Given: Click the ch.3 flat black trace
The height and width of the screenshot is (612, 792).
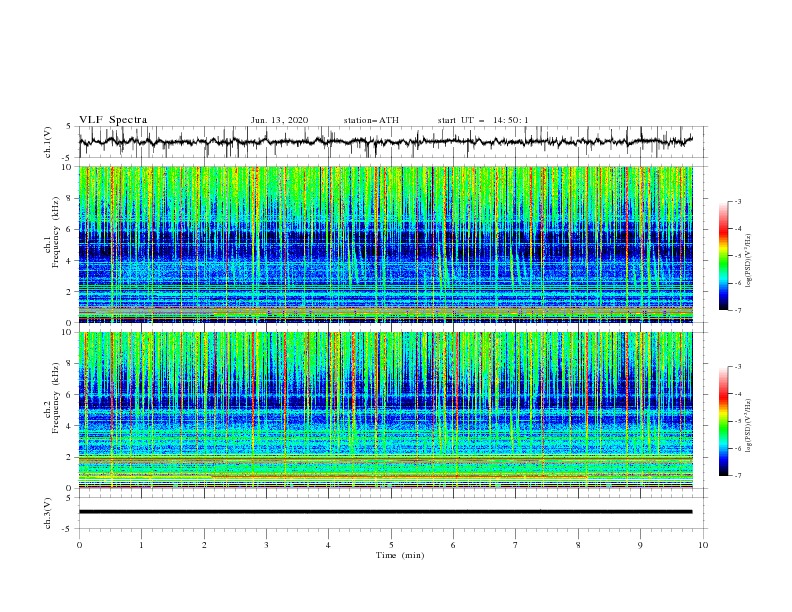Looking at the screenshot, I should (385, 512).
